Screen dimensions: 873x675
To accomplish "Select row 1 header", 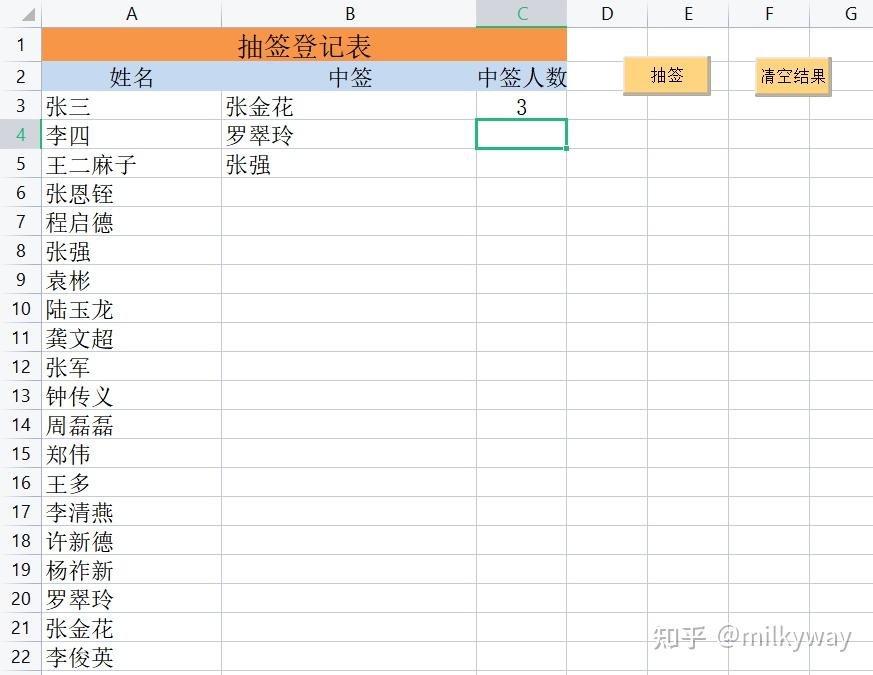I will tap(21, 44).
